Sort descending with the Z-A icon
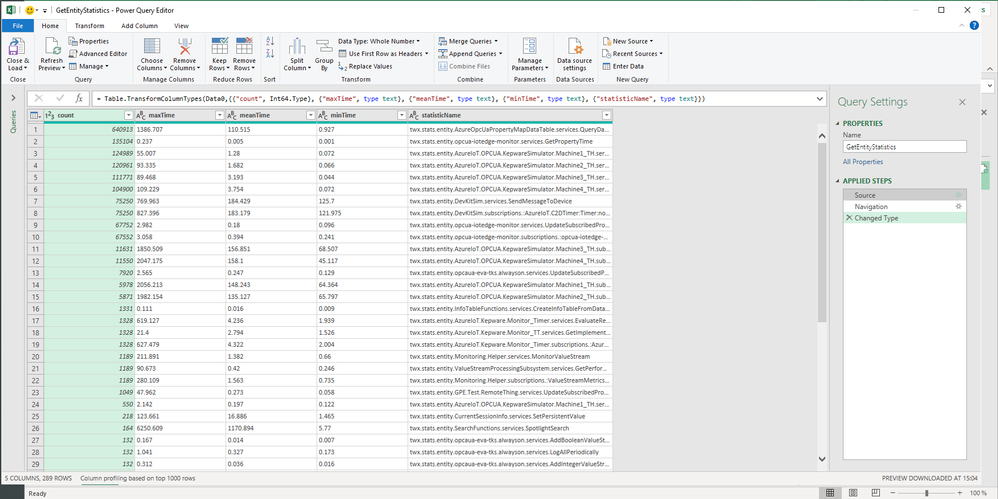This screenshot has height=499, width=998. tap(269, 53)
